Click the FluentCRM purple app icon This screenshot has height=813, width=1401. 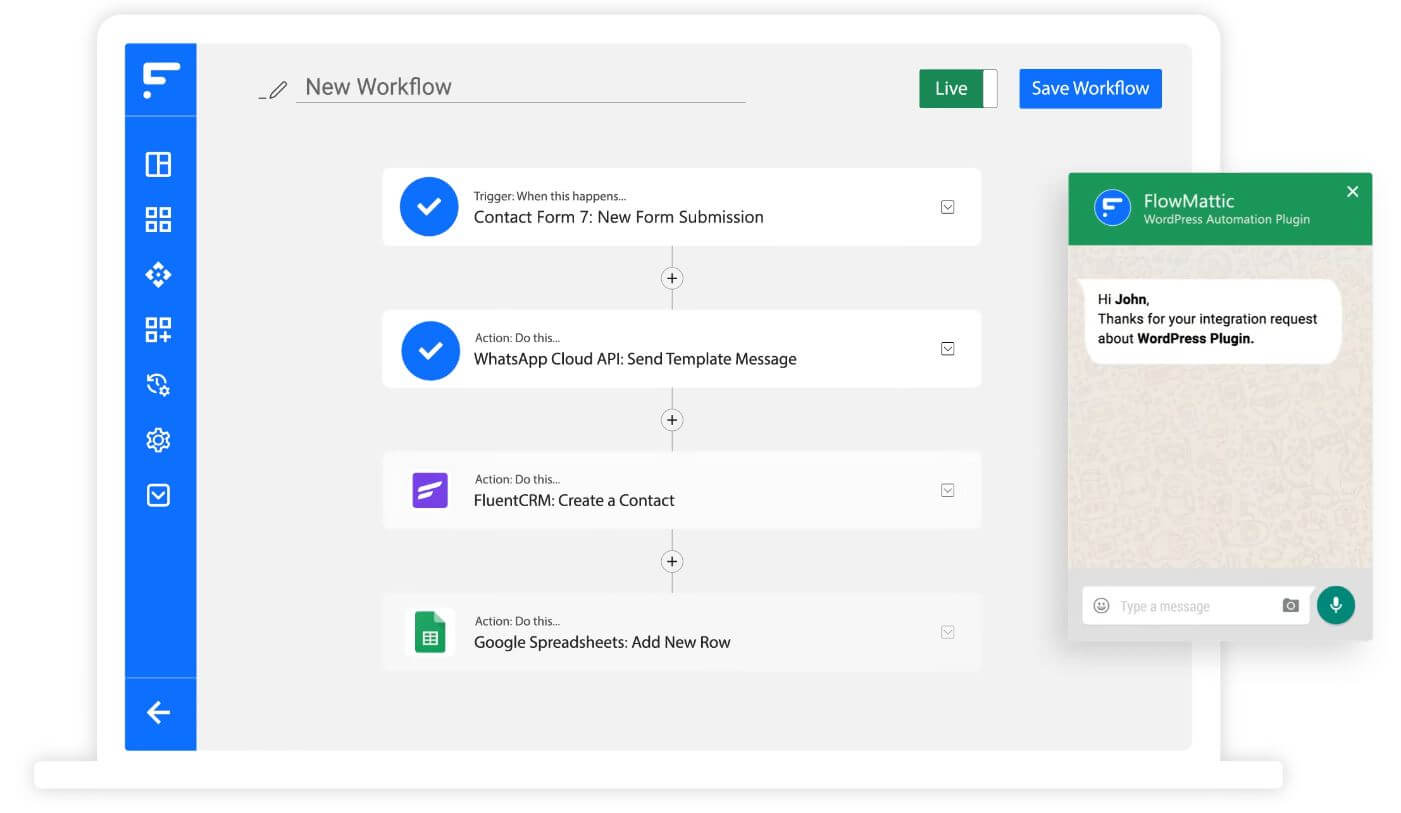pos(430,491)
